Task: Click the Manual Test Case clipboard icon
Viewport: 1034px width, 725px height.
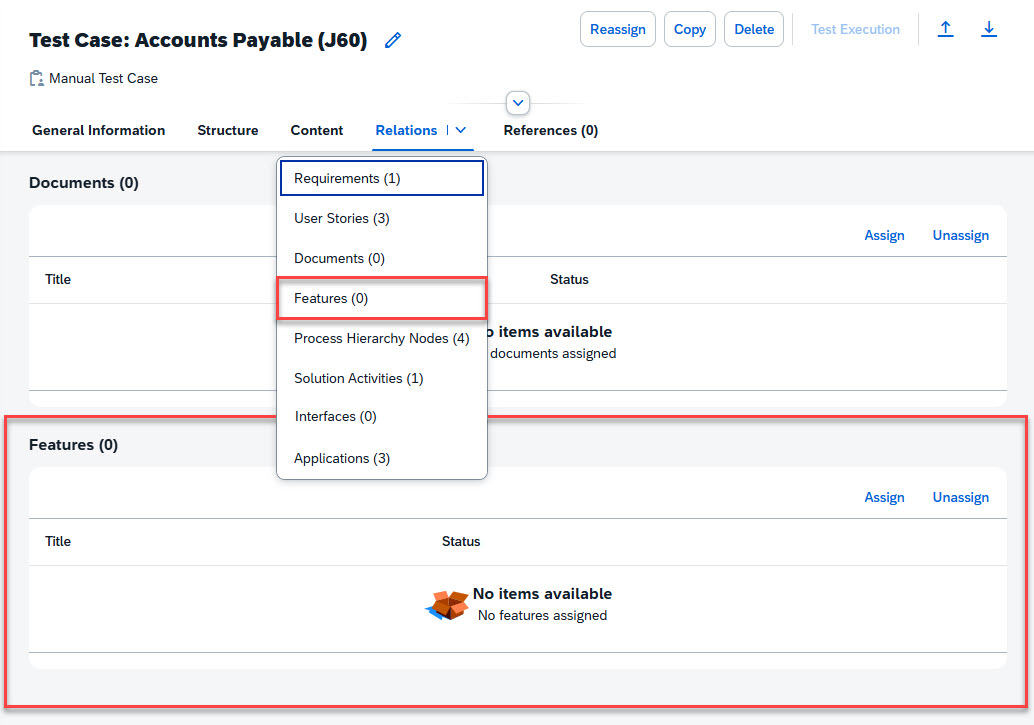Action: [36, 79]
